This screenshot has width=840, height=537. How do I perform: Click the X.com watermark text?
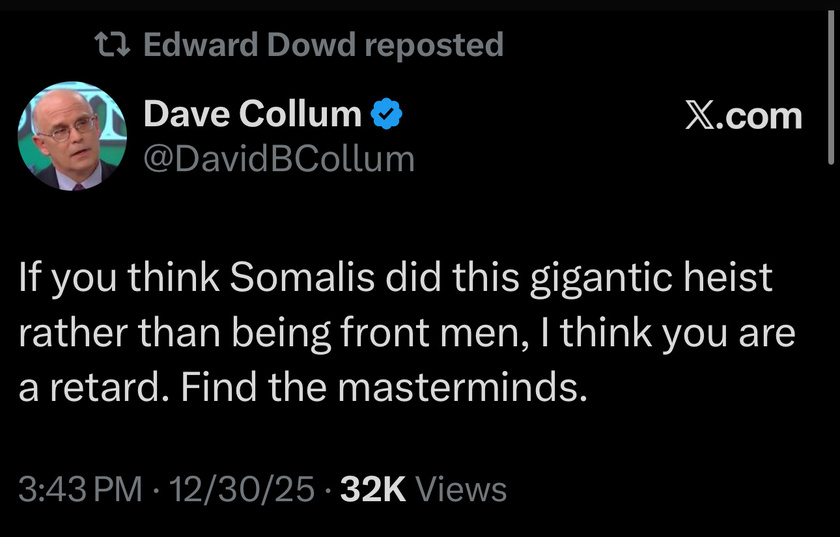(744, 116)
